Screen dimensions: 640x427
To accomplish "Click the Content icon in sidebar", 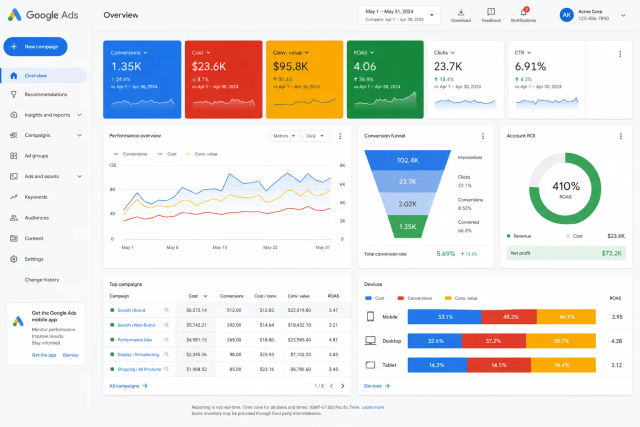I will pyautogui.click(x=13, y=238).
